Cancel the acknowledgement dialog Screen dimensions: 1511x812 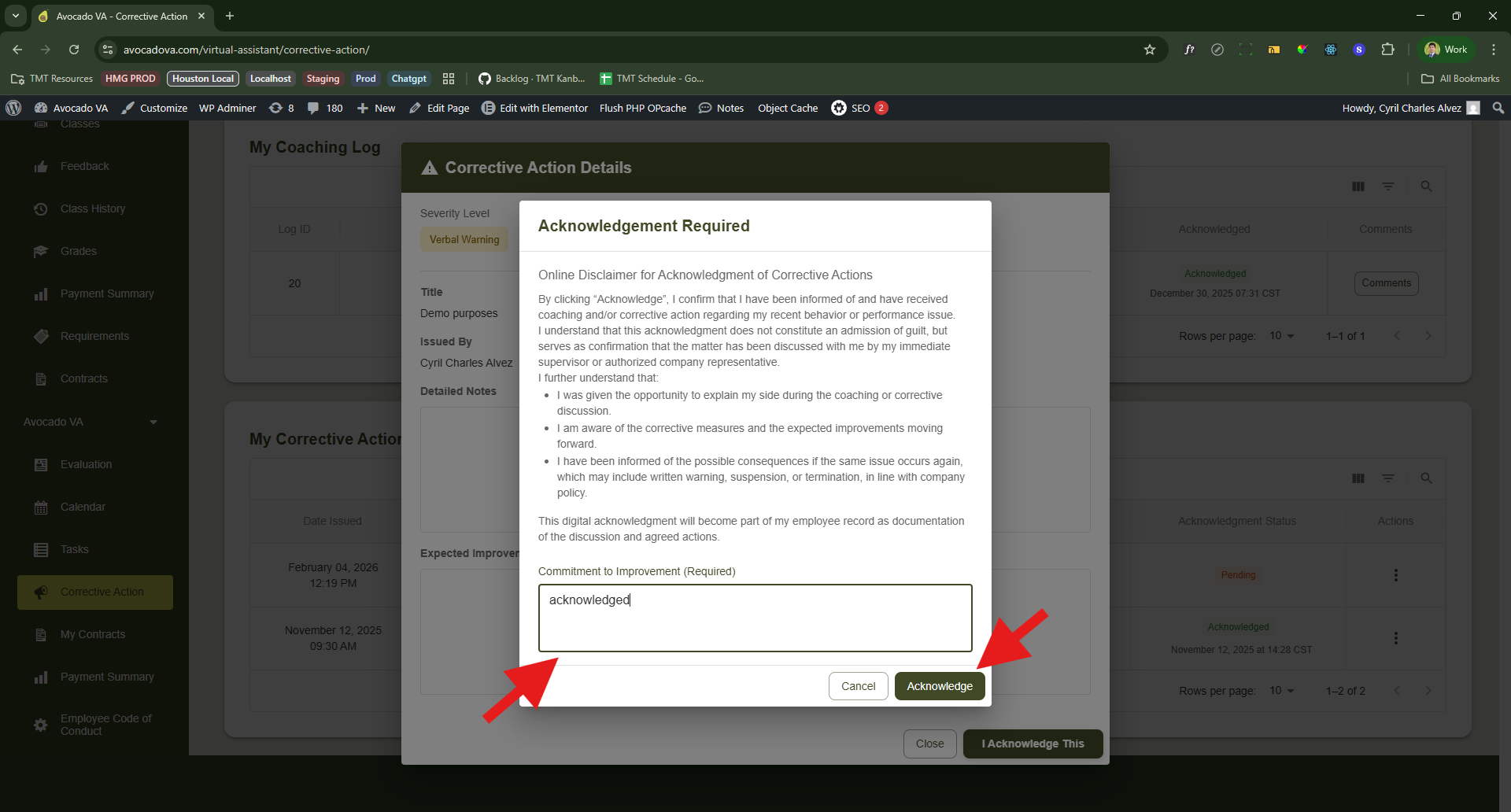858,686
